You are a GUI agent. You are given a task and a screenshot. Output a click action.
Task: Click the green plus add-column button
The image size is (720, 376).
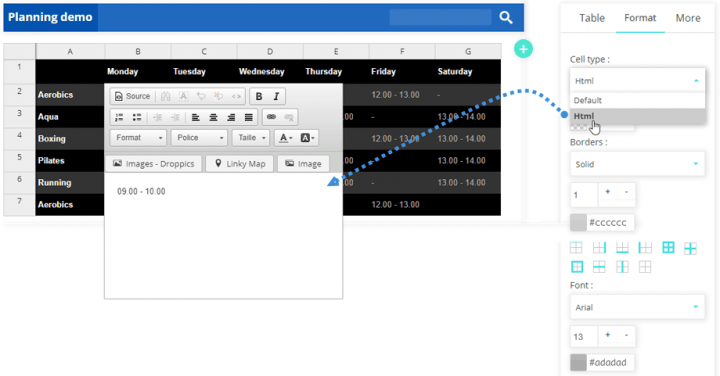click(x=523, y=49)
